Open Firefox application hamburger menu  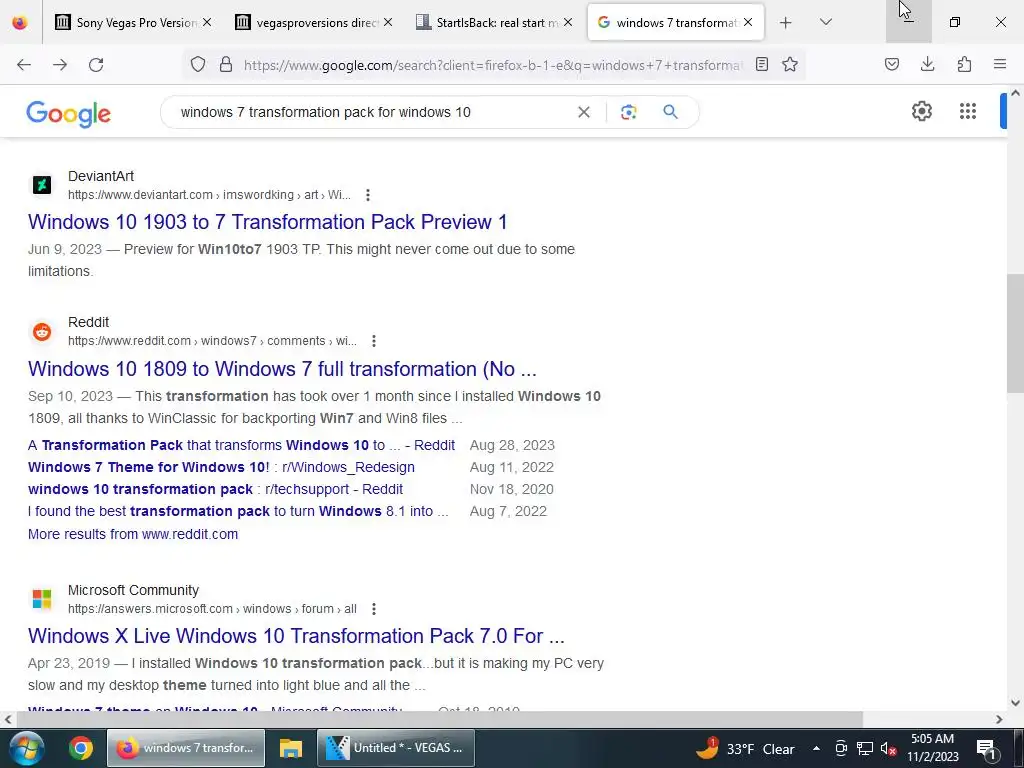click(x=1000, y=64)
